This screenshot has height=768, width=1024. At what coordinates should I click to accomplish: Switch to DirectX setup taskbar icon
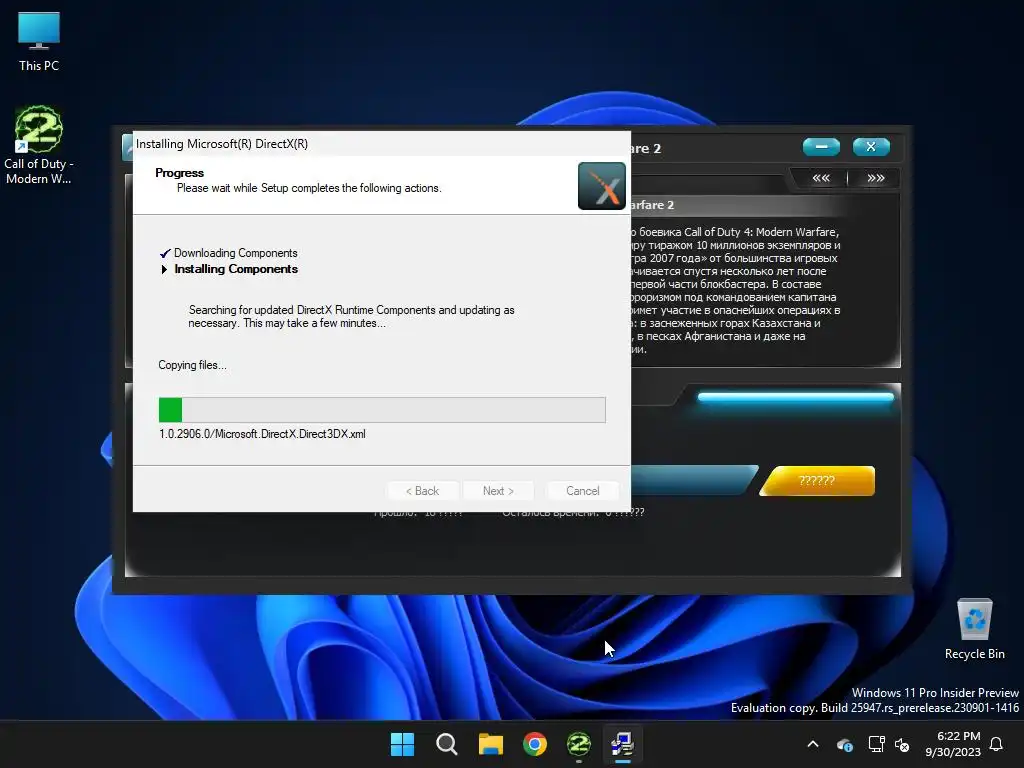point(622,744)
